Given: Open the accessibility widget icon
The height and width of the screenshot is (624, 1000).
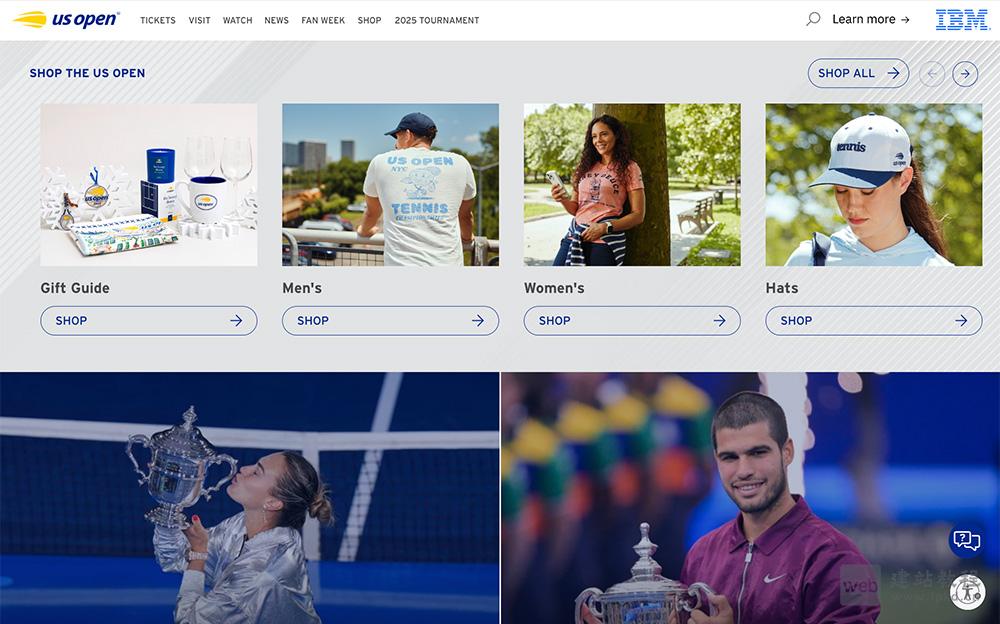Looking at the screenshot, I should pos(967,591).
